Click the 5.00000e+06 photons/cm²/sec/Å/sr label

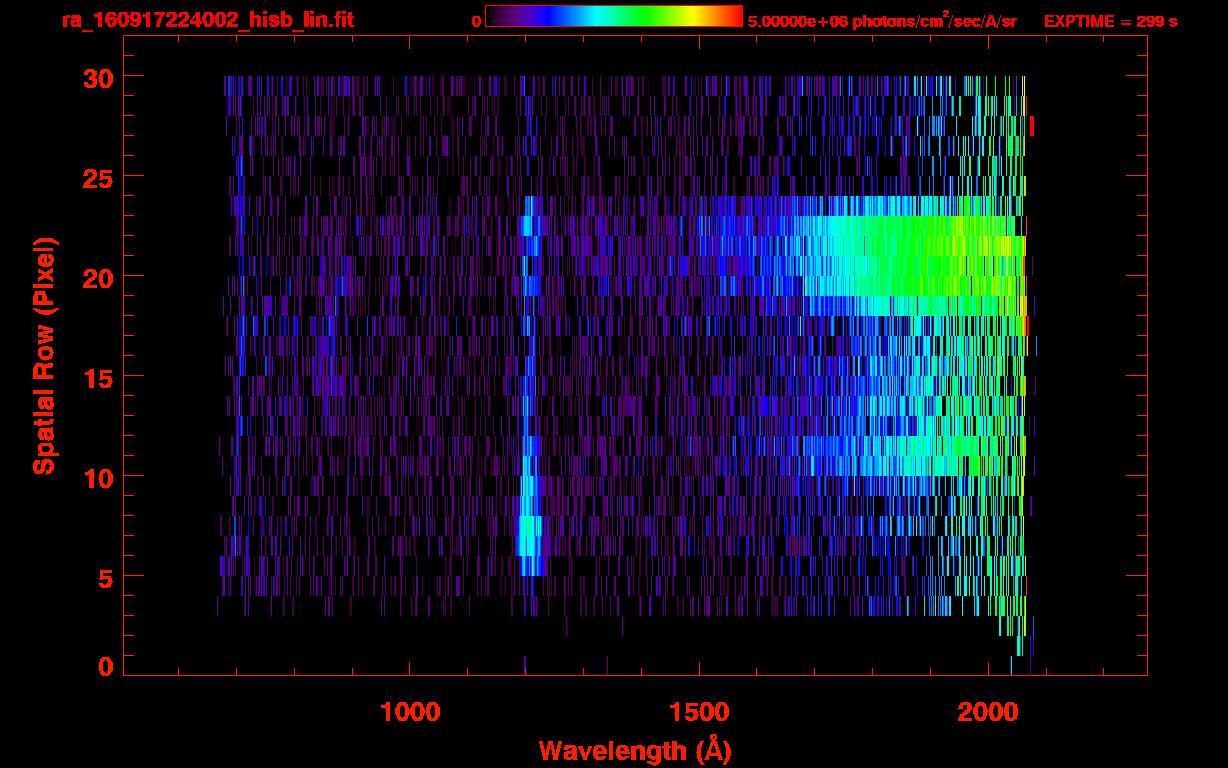882,21
